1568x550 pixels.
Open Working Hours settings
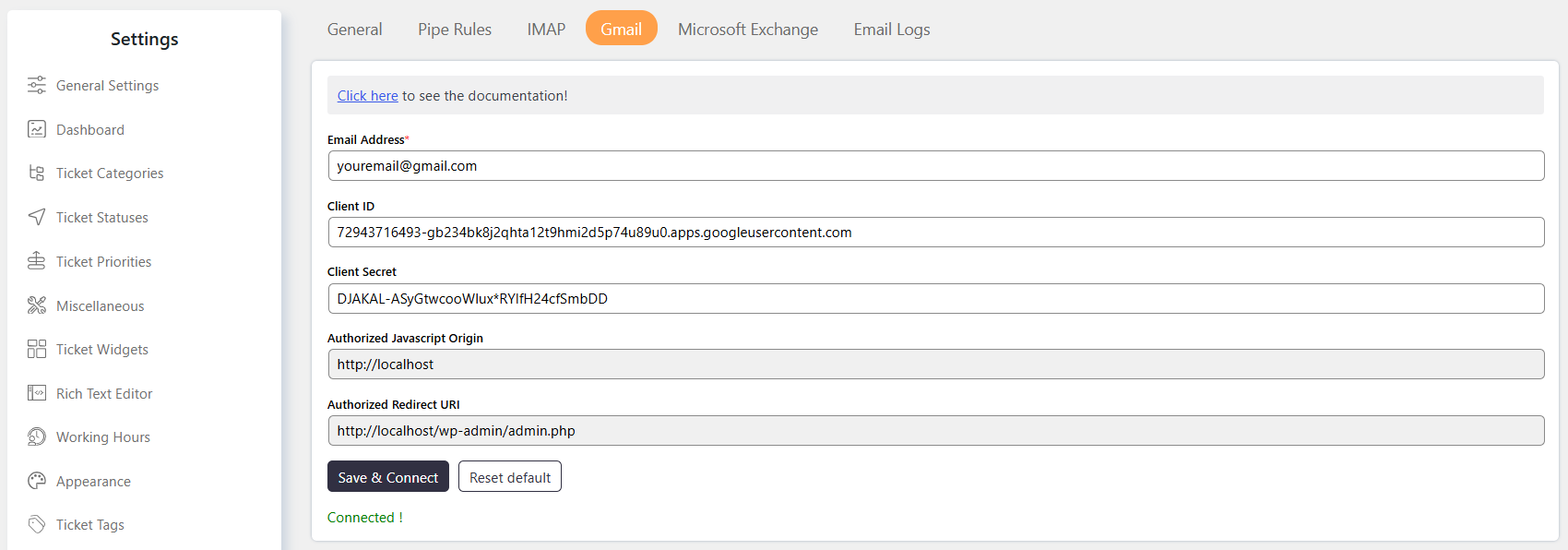click(103, 436)
